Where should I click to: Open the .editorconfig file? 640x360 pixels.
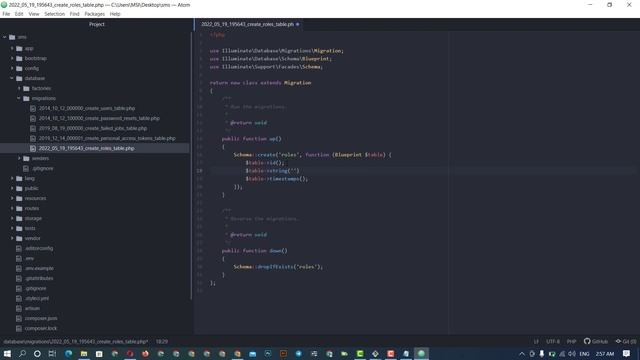pos(39,248)
